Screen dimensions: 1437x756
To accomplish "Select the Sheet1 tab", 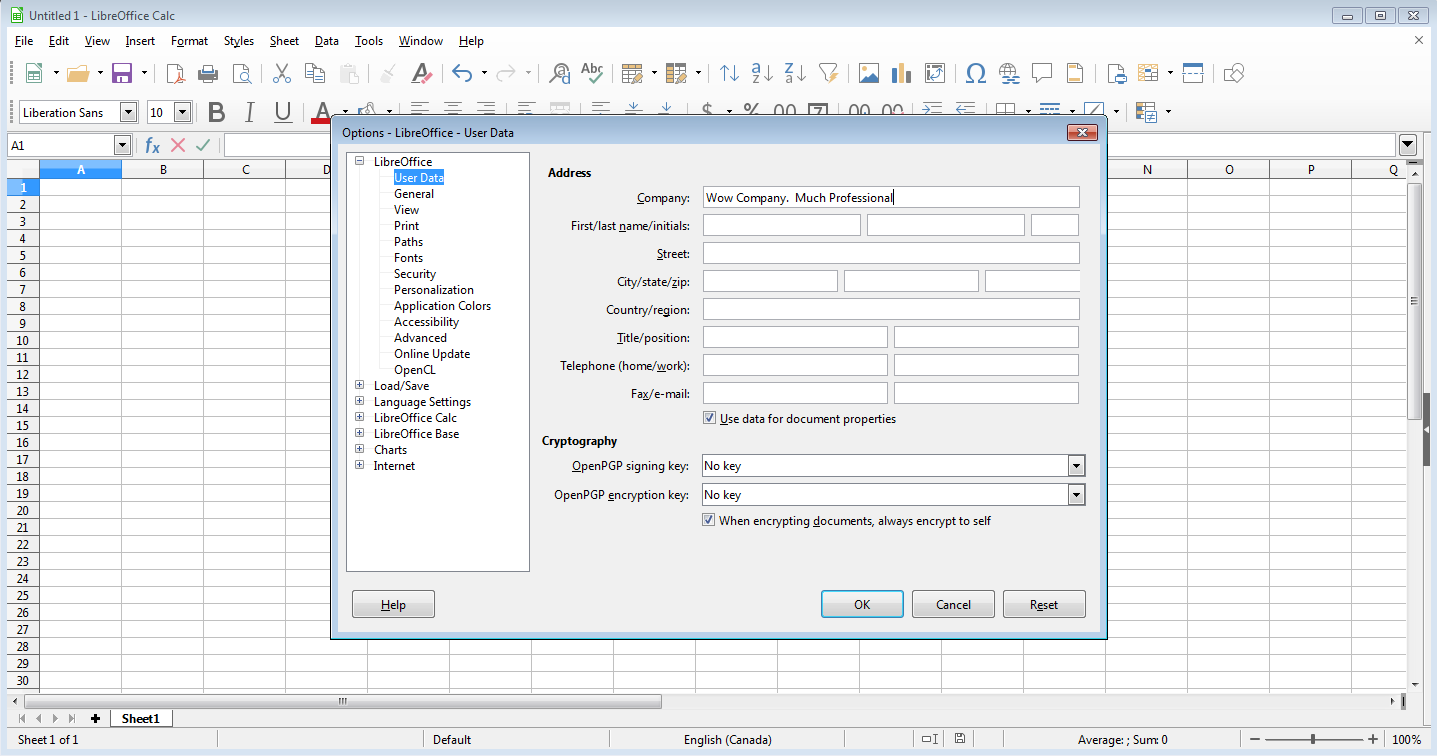I will [141, 718].
